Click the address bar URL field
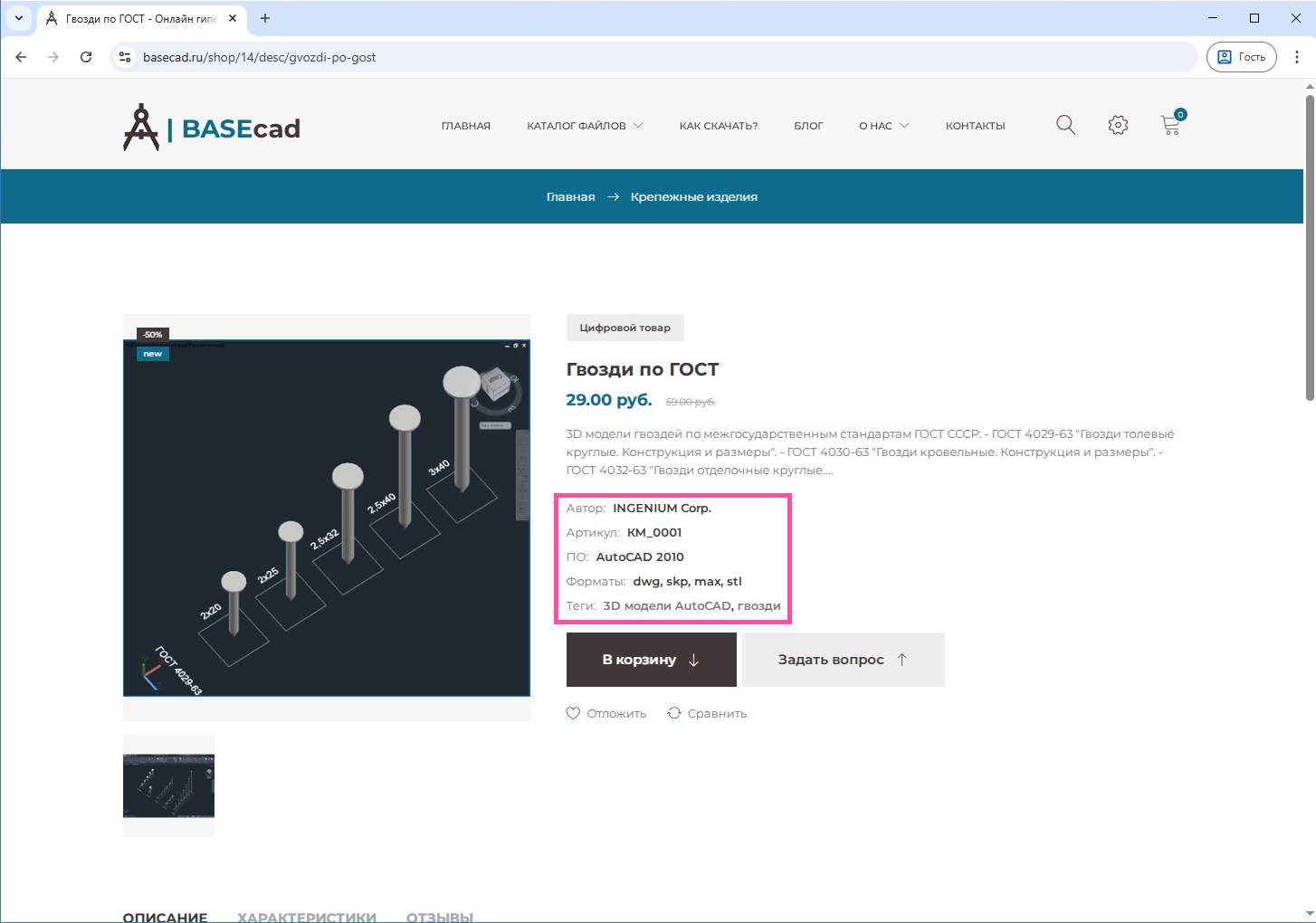Screen dimensions: 1316x923 (x=634, y=57)
